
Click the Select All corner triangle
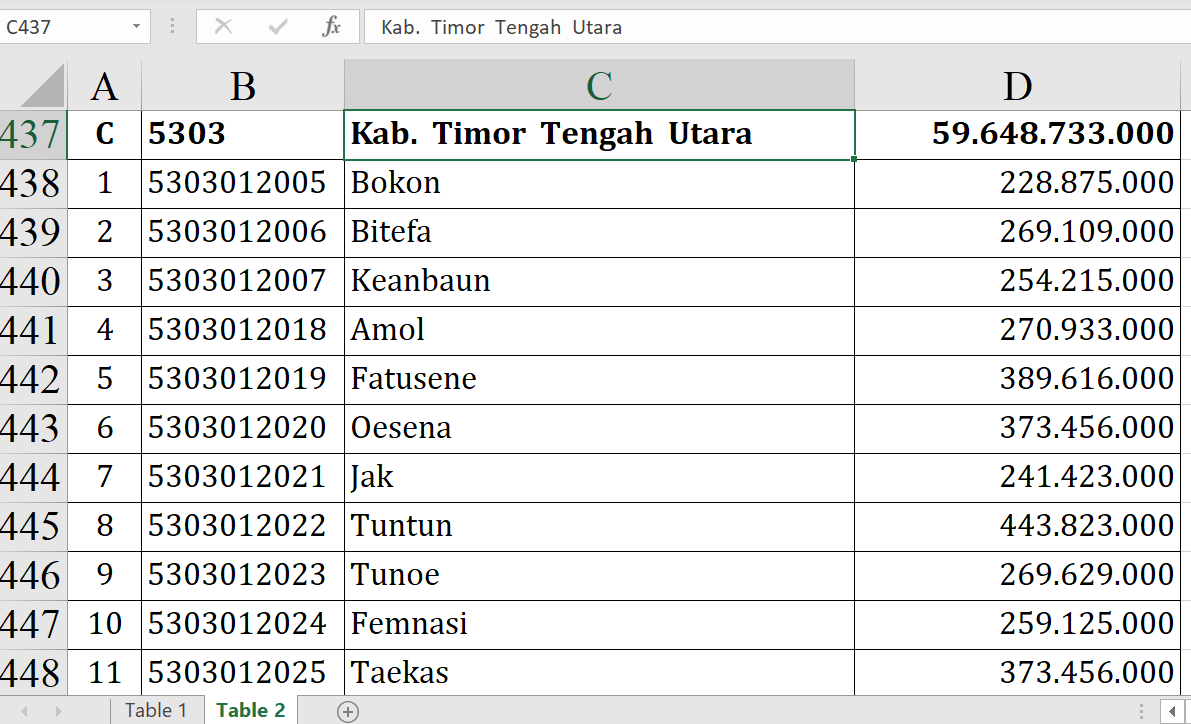pyautogui.click(x=42, y=86)
